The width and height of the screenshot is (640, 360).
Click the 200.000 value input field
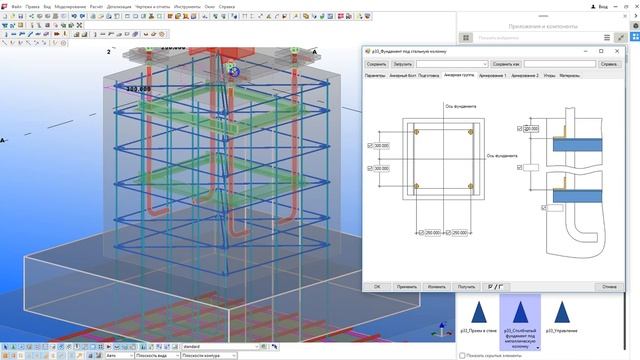coord(531,129)
